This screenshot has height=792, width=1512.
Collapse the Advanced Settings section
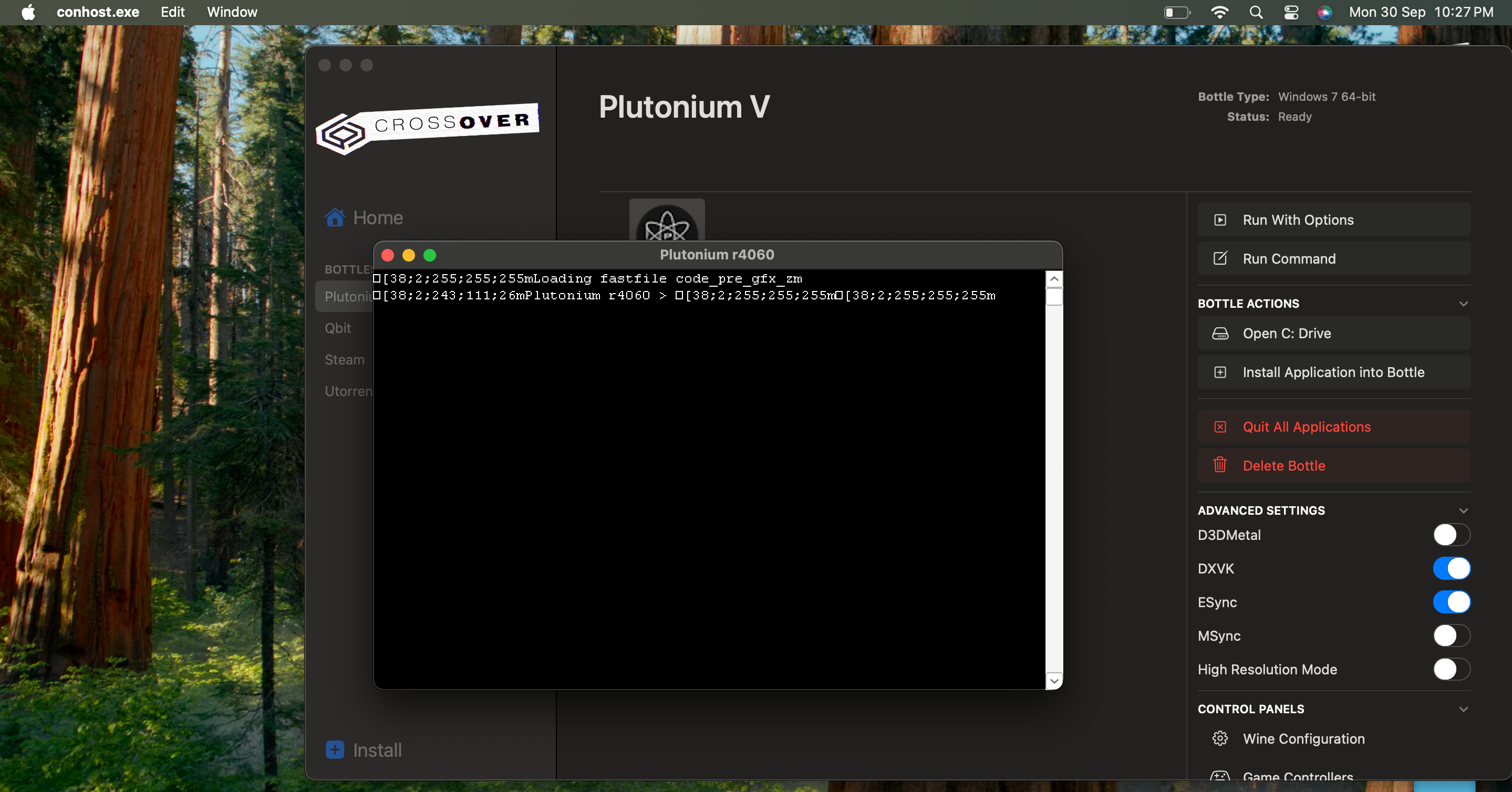1463,510
